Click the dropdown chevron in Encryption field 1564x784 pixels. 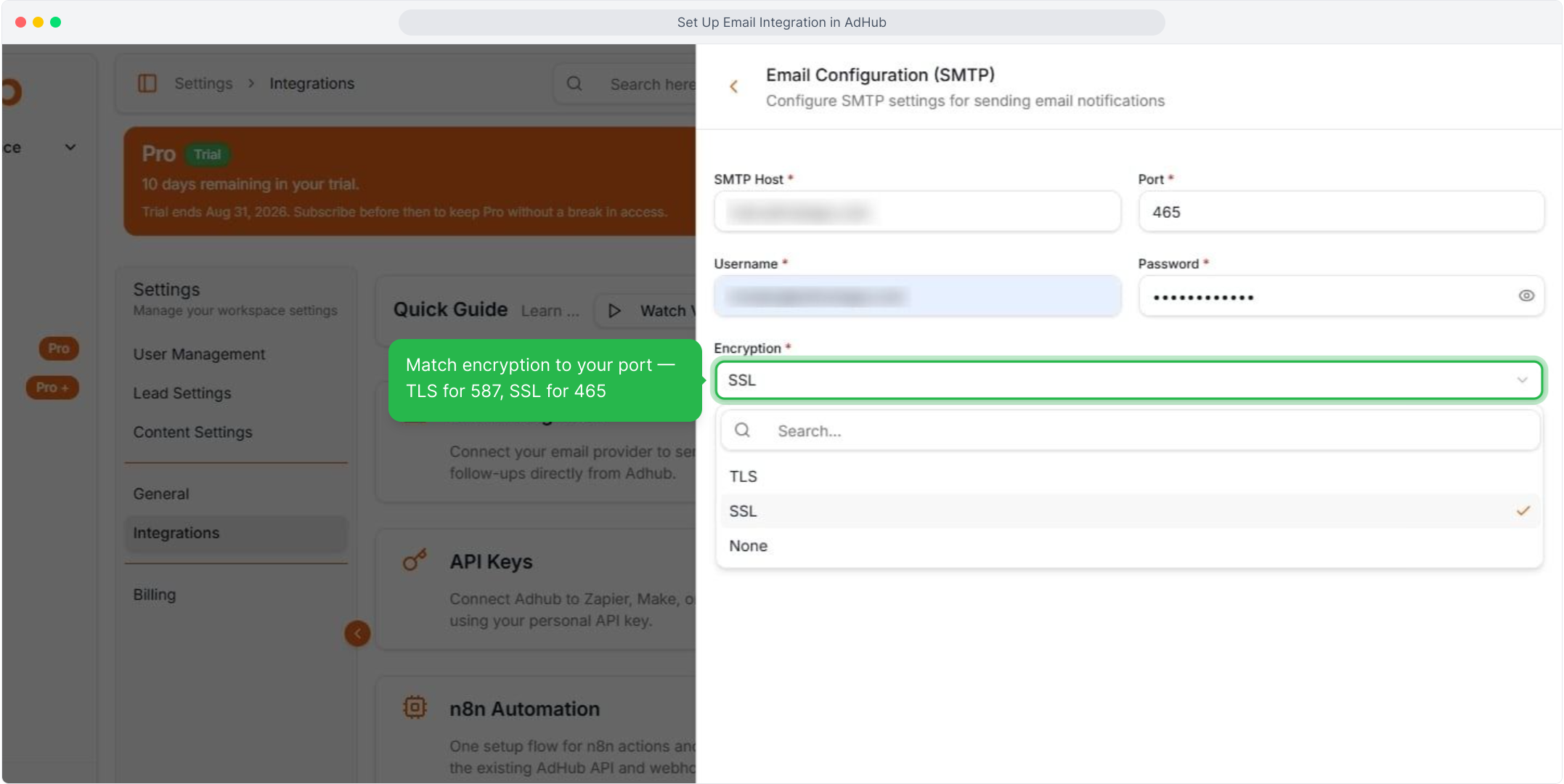(1522, 380)
